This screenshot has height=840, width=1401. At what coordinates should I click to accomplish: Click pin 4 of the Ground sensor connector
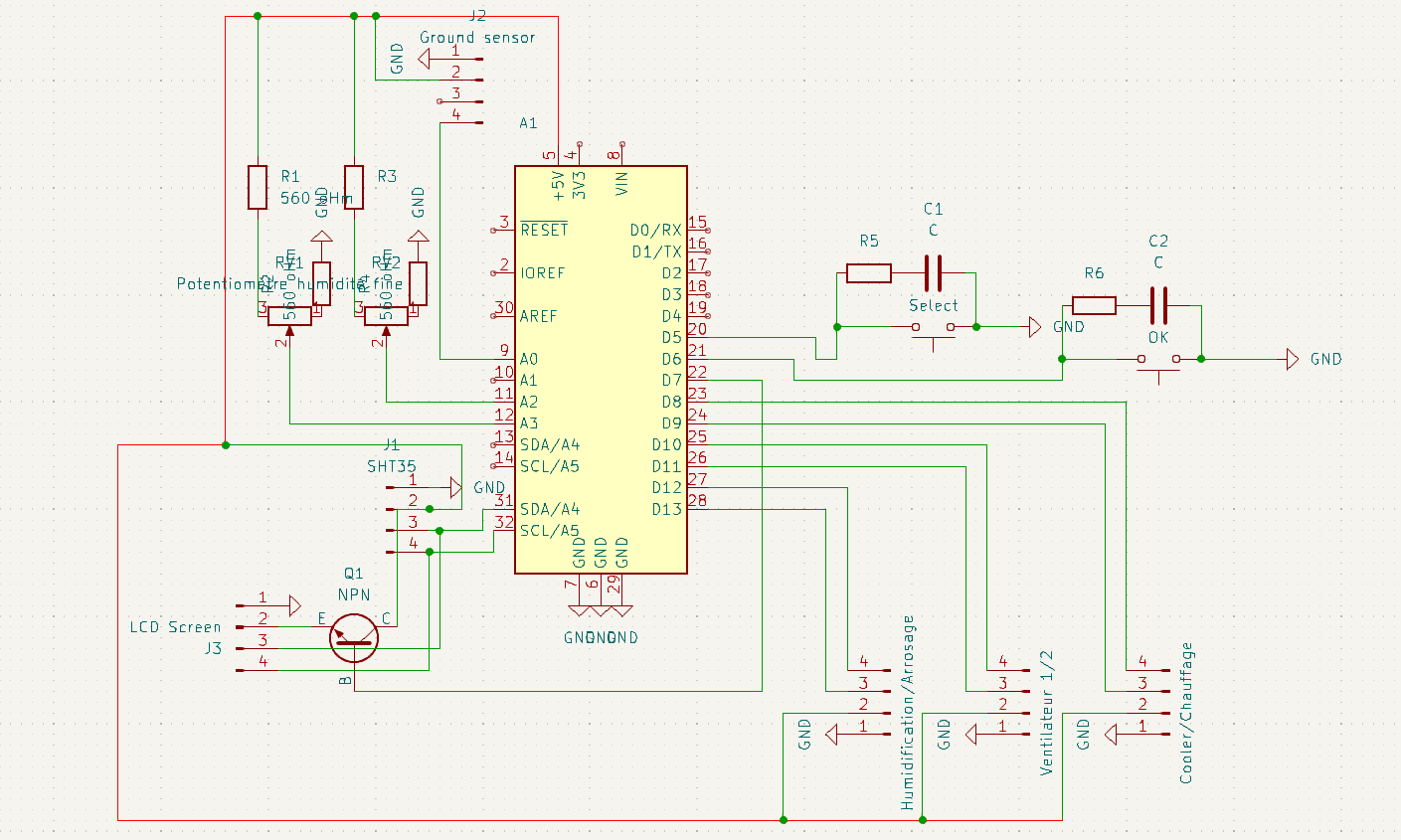pos(461,122)
